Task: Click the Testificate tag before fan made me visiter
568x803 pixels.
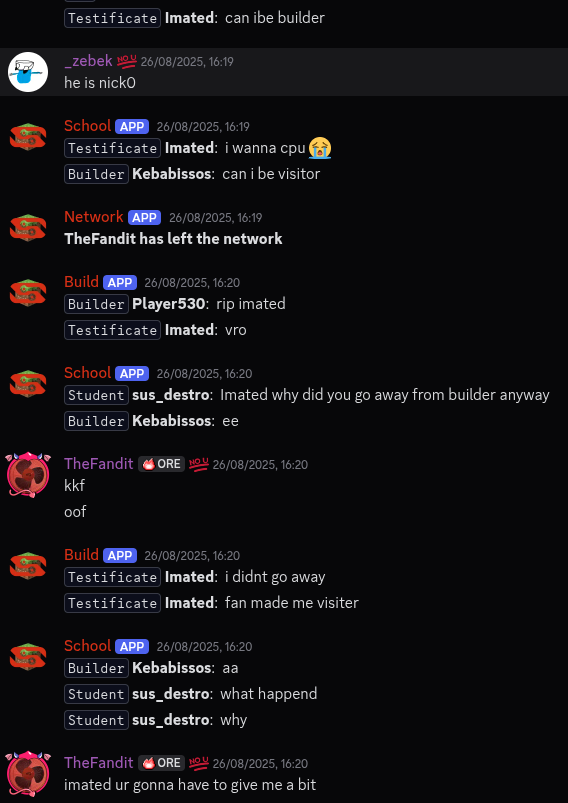Action: point(112,603)
